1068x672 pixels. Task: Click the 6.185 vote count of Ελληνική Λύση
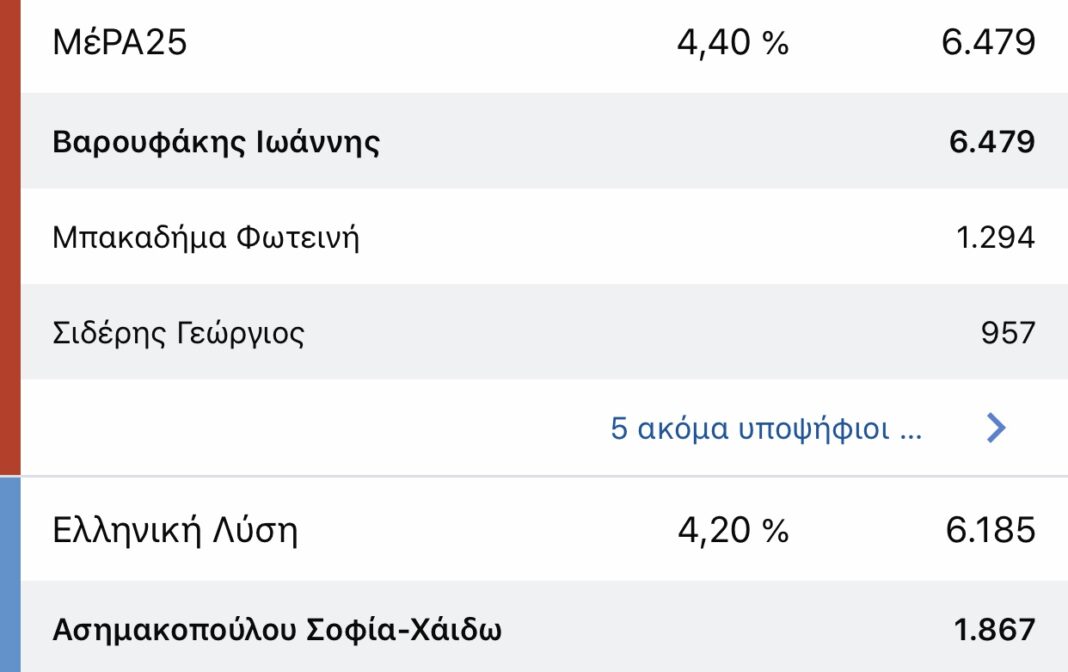coord(991,531)
